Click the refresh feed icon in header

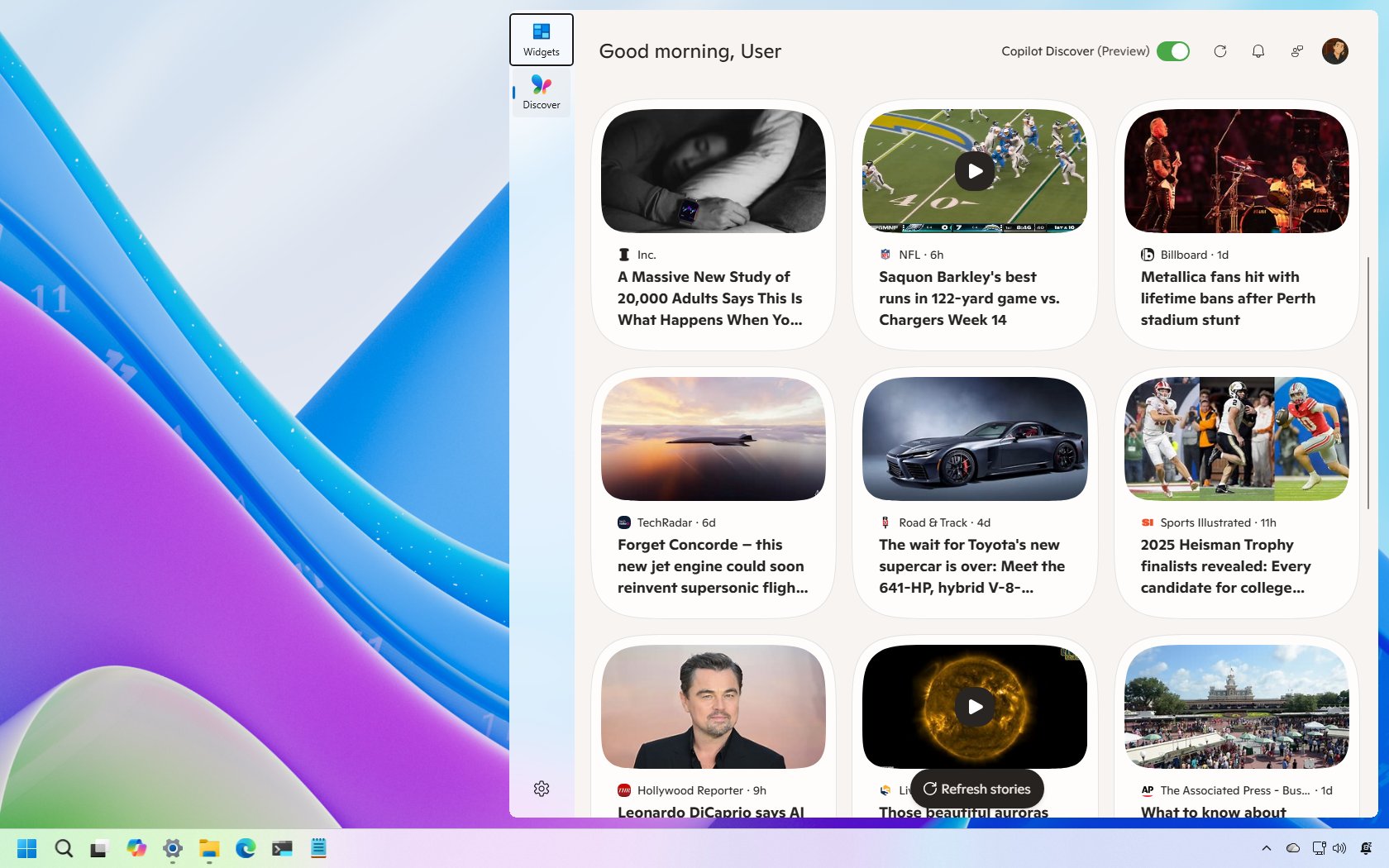click(x=1220, y=51)
